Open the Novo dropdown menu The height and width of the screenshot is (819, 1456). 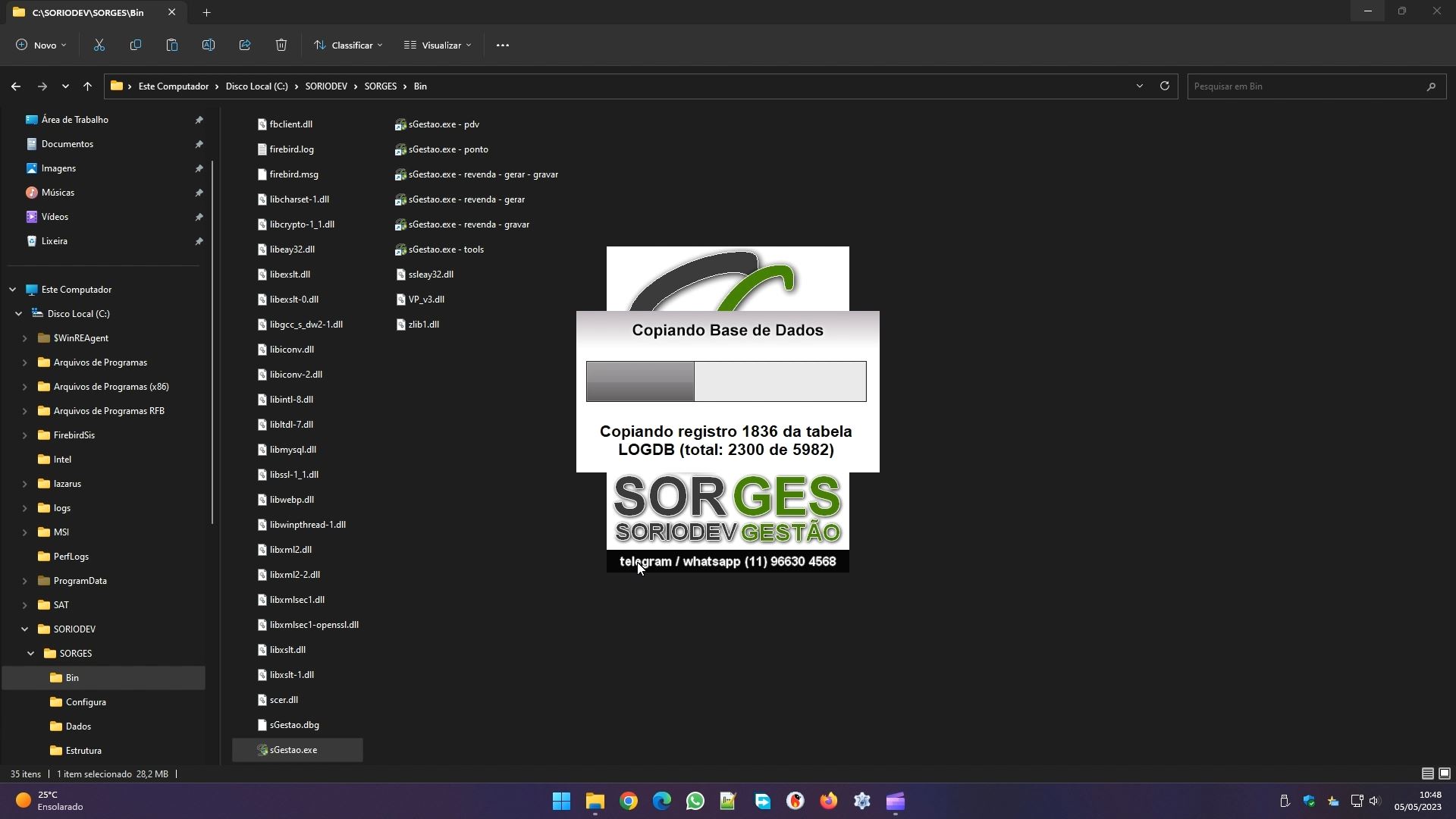[42, 45]
